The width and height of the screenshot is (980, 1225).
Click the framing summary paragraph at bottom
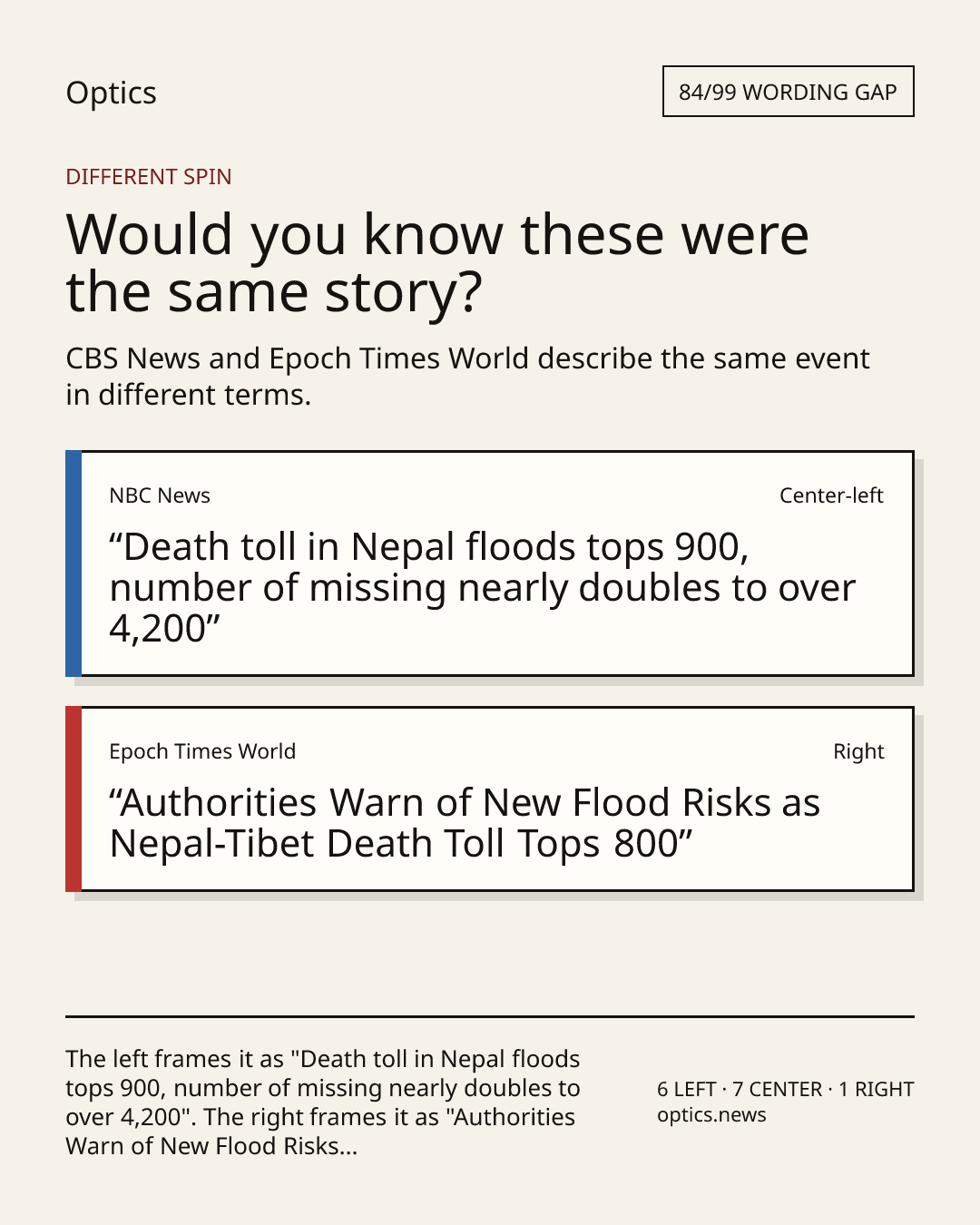323,1102
